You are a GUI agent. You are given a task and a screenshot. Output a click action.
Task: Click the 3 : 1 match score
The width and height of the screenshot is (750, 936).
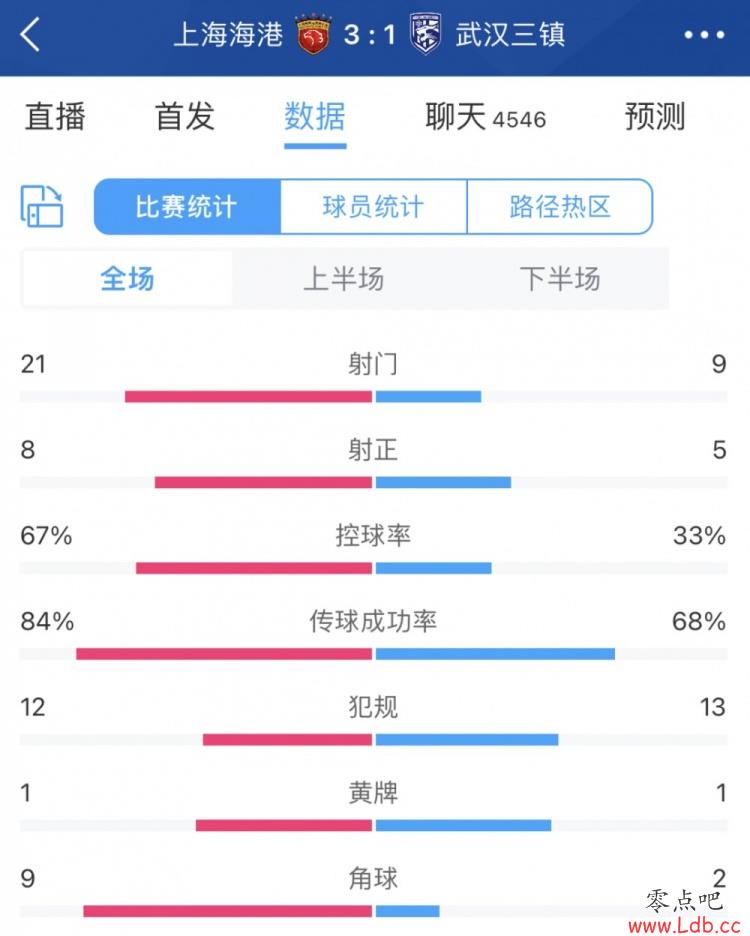(370, 35)
